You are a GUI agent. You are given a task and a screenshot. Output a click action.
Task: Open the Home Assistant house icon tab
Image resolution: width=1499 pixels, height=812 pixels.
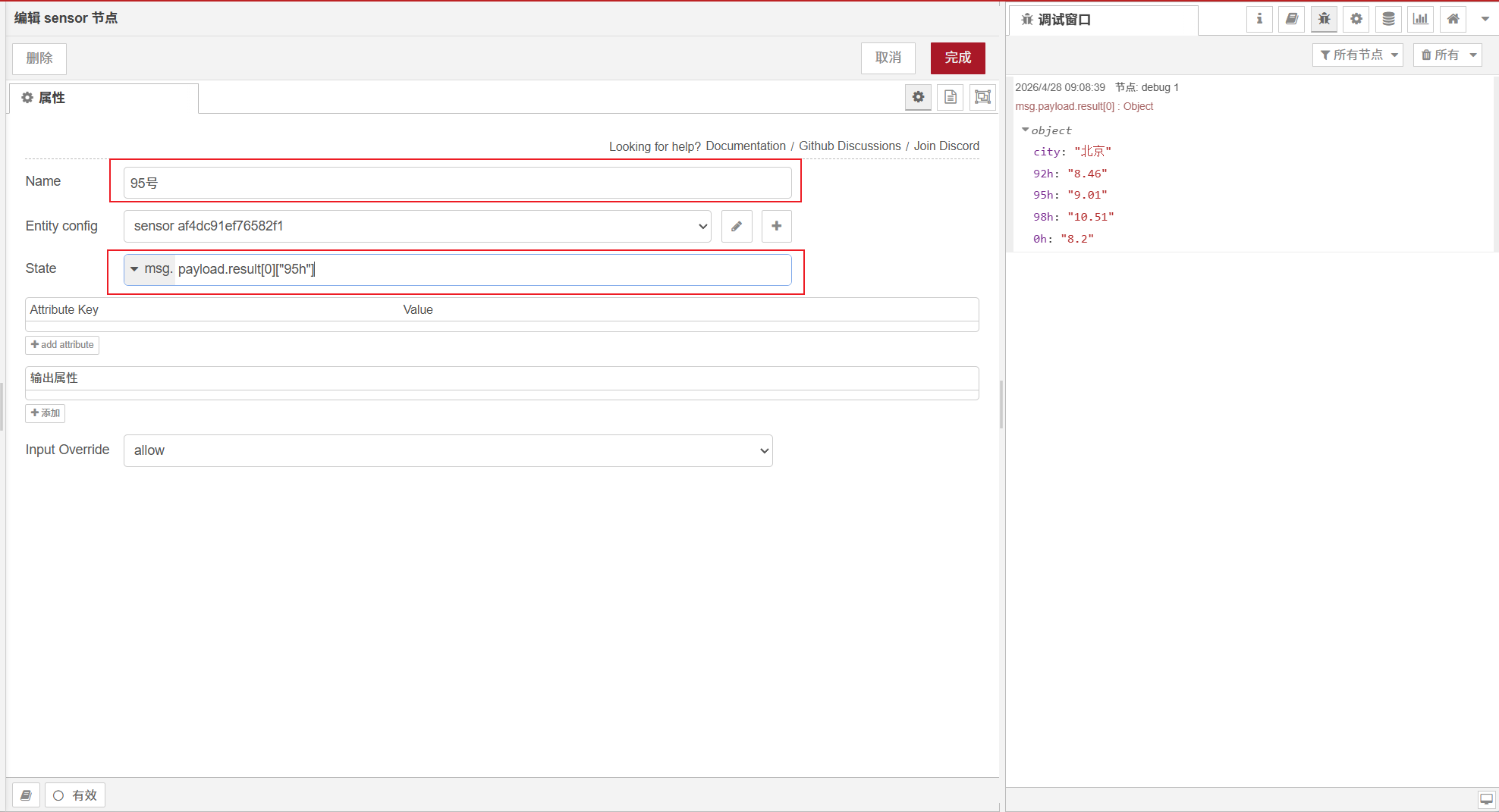click(1453, 19)
